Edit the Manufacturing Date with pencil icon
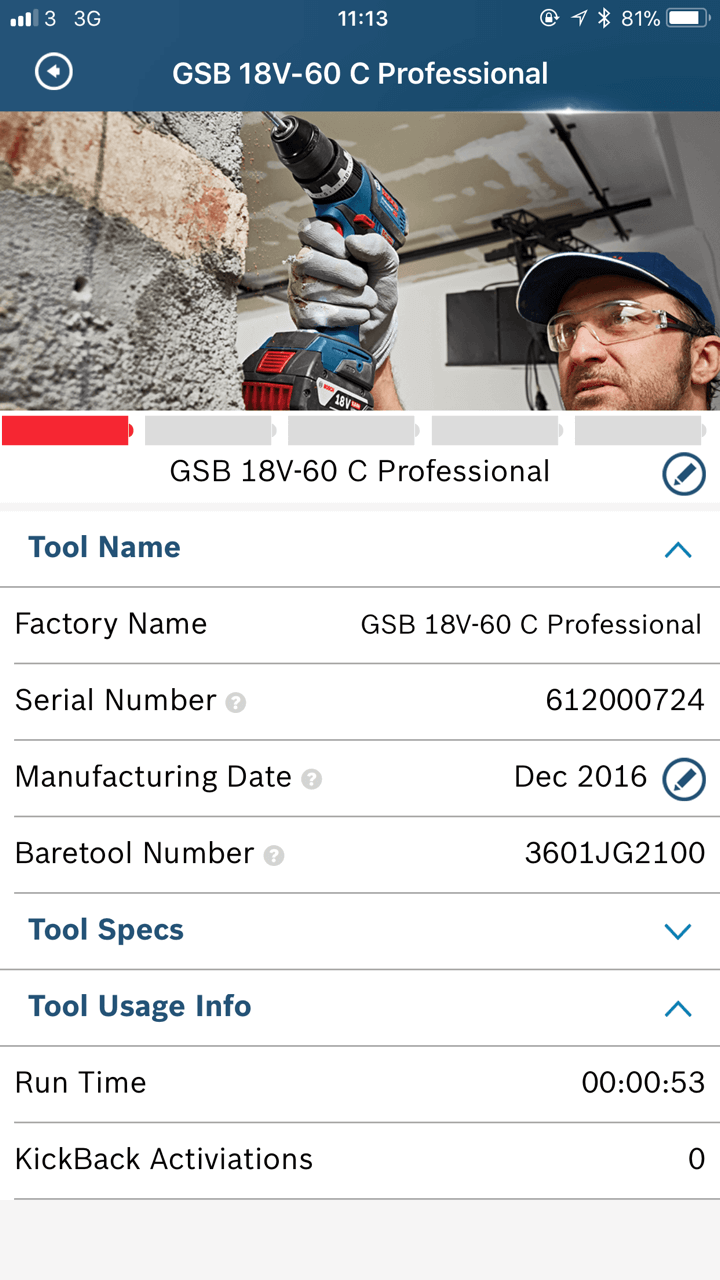The width and height of the screenshot is (720, 1280). [684, 778]
